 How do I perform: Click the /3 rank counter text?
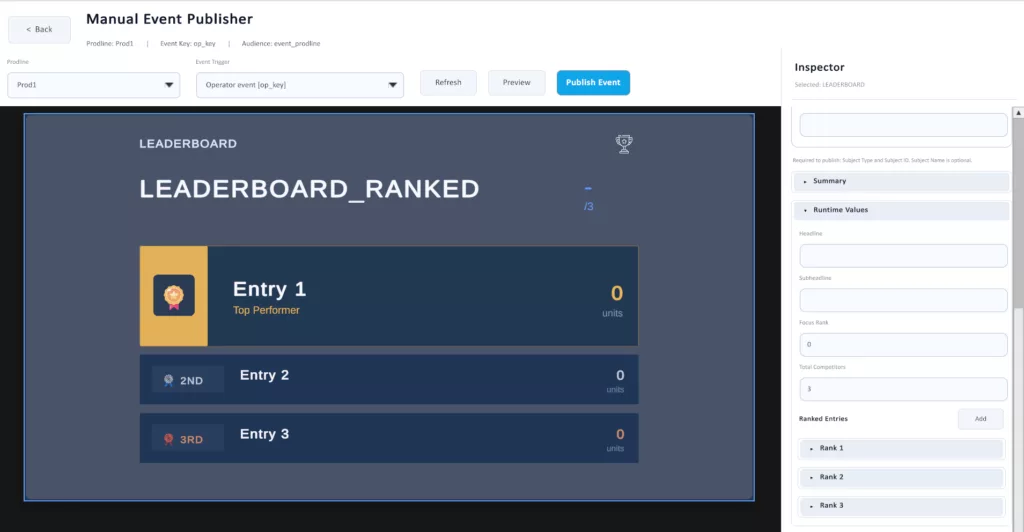tap(588, 207)
